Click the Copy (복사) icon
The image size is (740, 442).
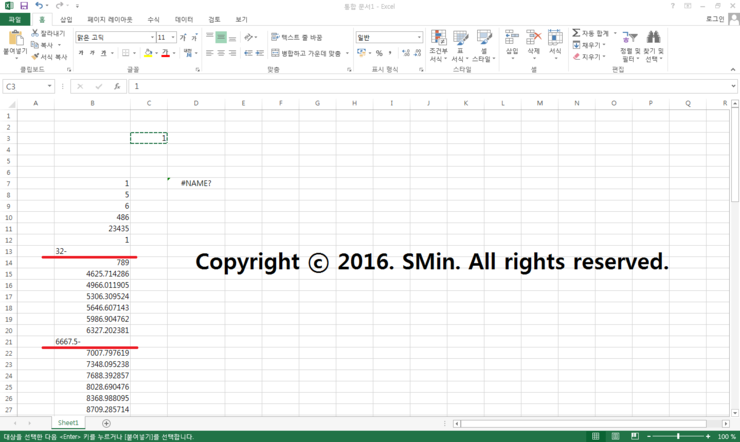pos(35,45)
